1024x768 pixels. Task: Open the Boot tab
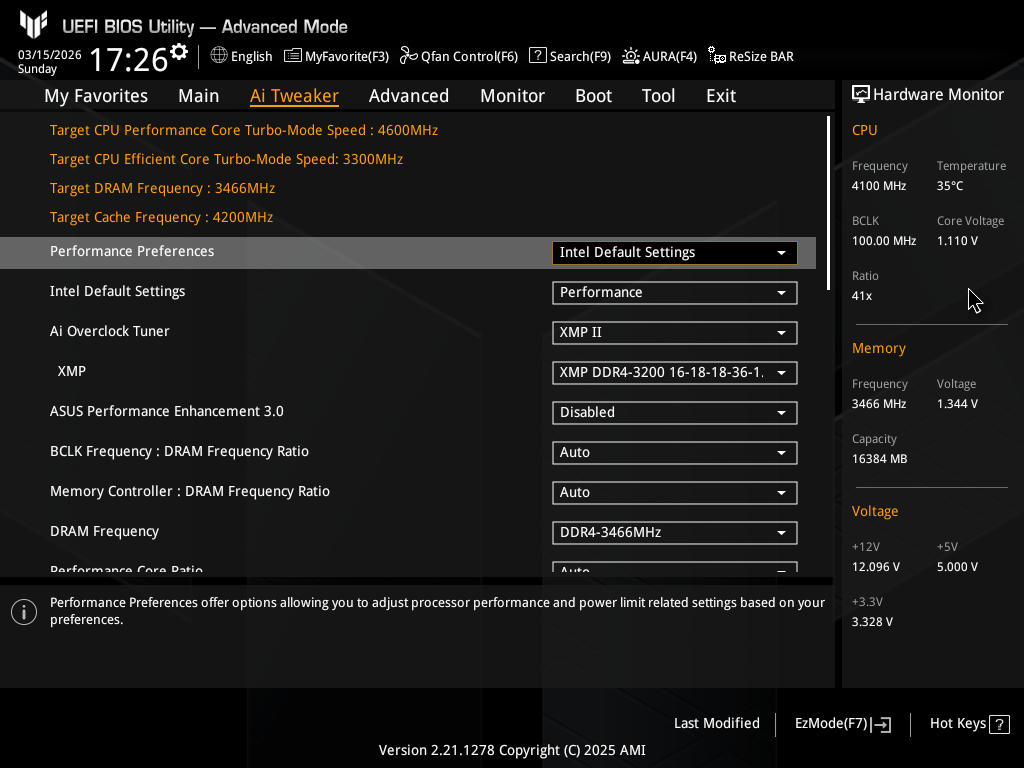[x=593, y=96]
